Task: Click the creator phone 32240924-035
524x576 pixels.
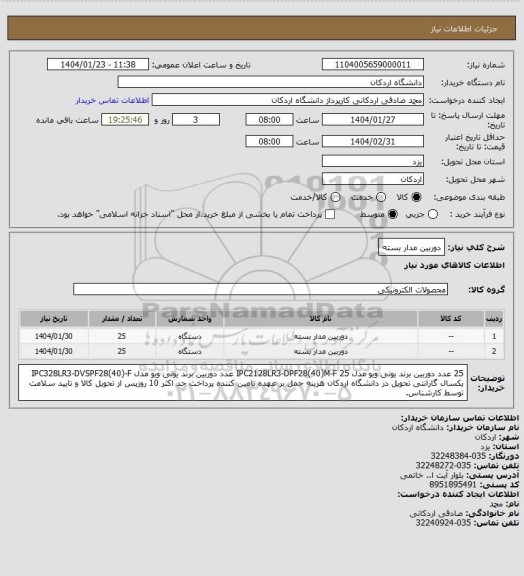Action: pos(443,523)
